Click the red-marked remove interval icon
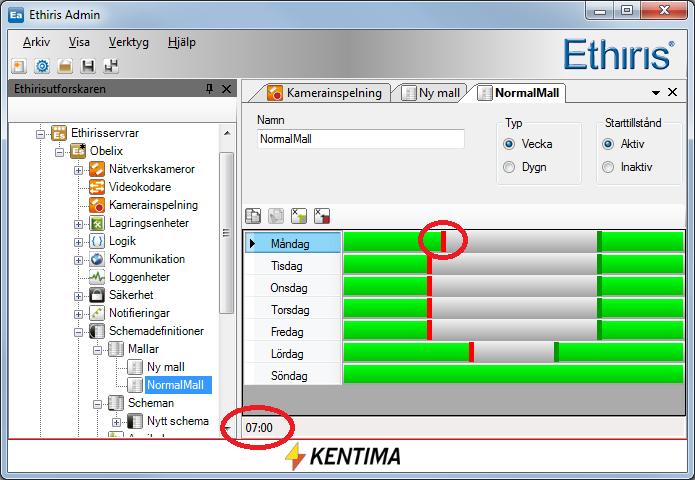Viewport: 695px width, 480px height. pos(322,216)
